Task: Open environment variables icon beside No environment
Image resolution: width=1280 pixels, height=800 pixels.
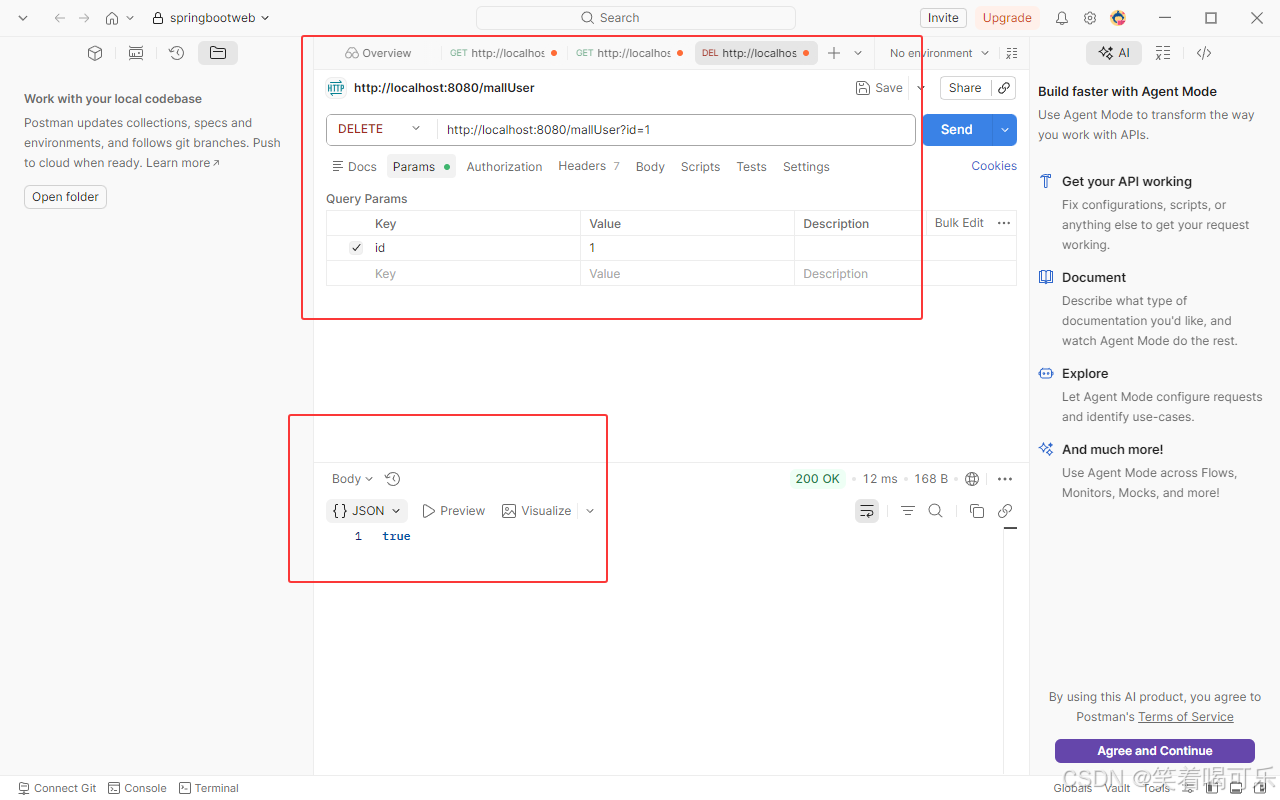Action: (x=1012, y=53)
